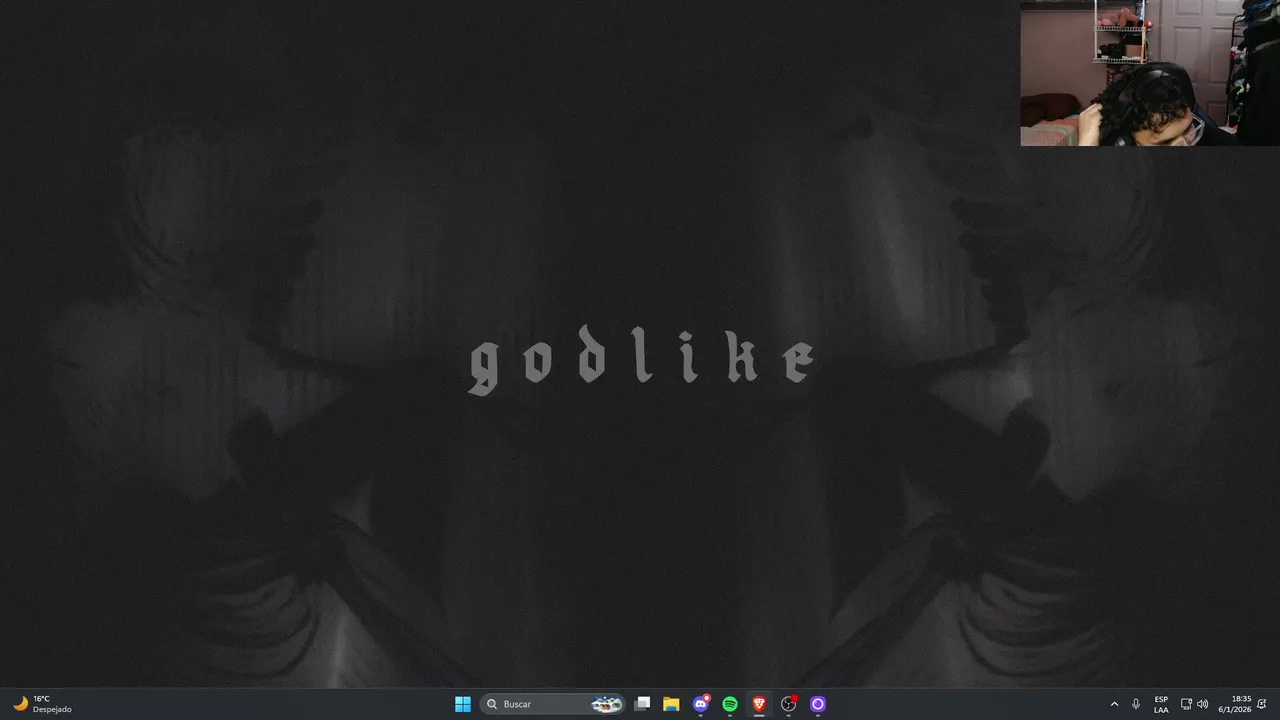Click the search highlight image in Buscar
Image resolution: width=1280 pixels, height=720 pixels.
pyautogui.click(x=607, y=704)
